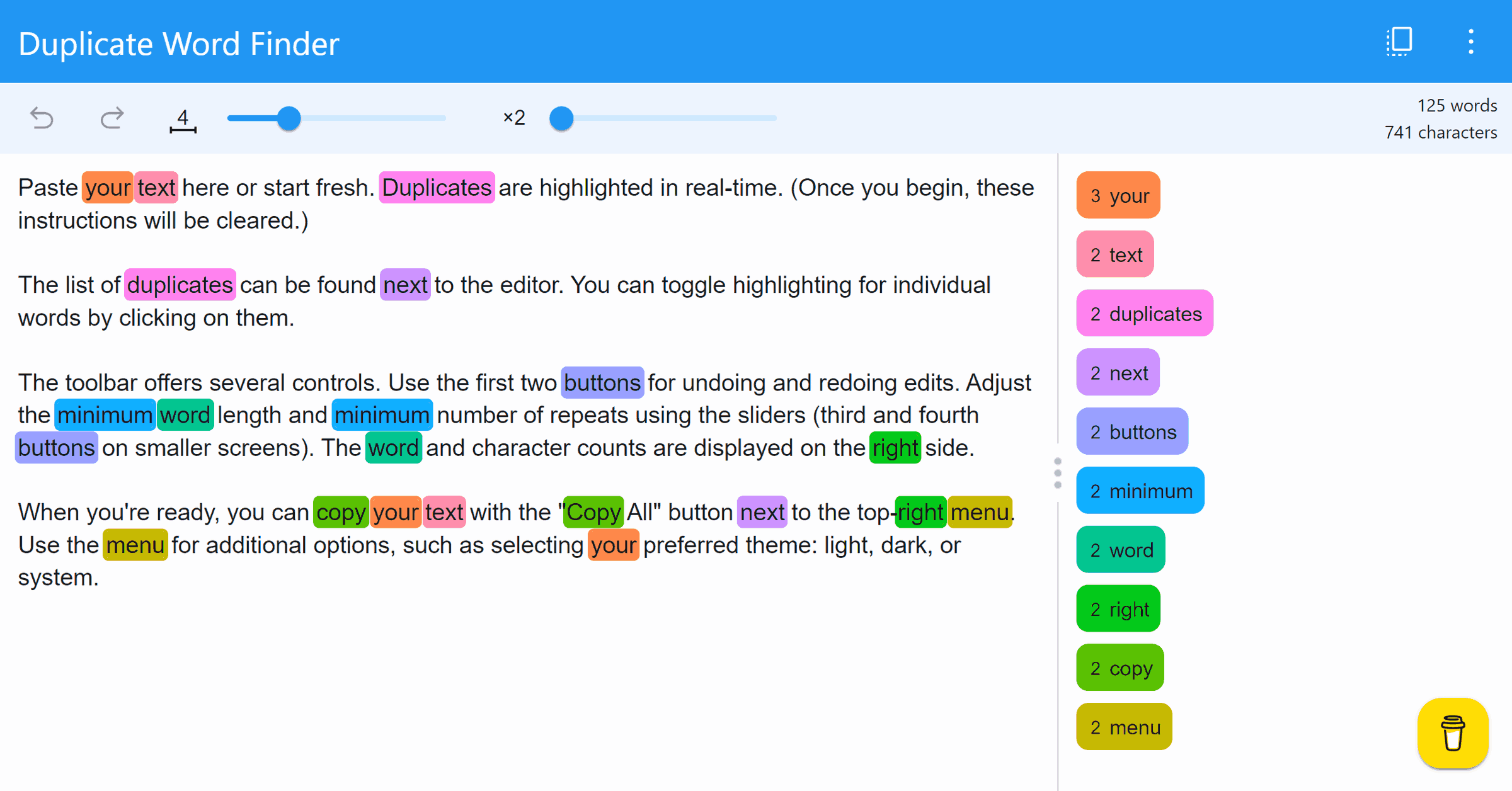The width and height of the screenshot is (1512, 791).
Task: Click the minimum word length "4" icon
Action: (x=183, y=118)
